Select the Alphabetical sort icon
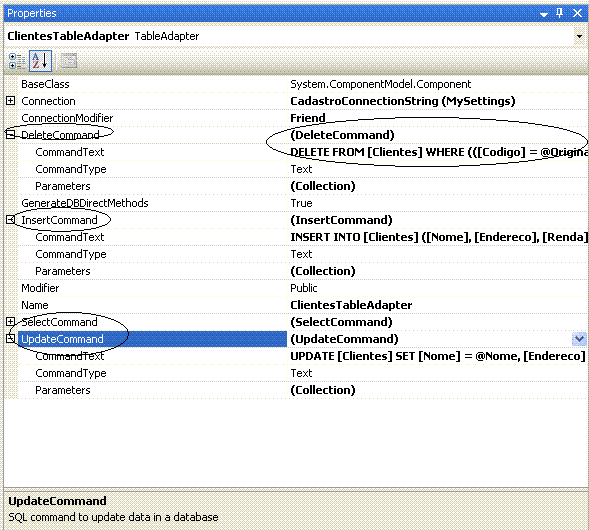Screen dimensions: 589x530 40,61
